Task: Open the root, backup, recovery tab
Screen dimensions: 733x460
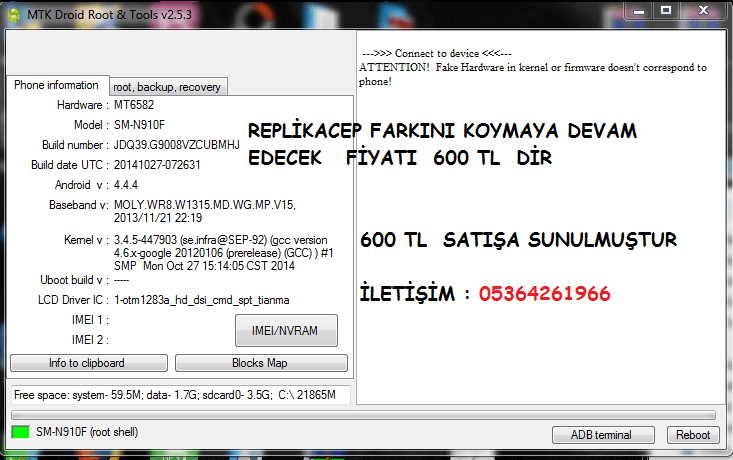Action: (167, 87)
